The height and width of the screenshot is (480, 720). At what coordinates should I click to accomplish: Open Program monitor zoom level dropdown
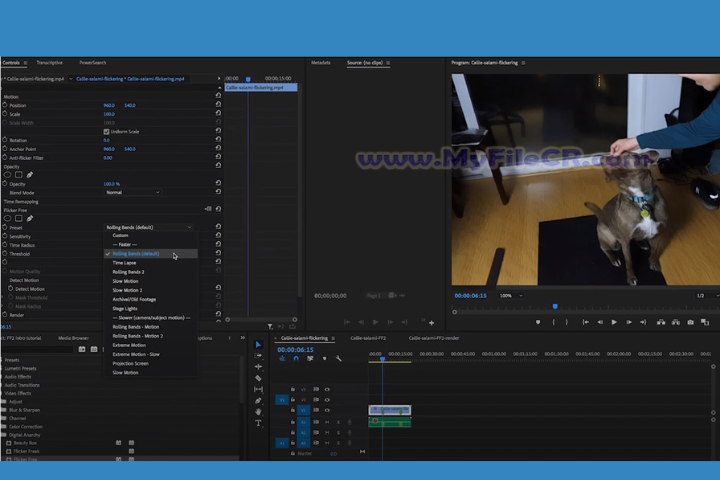point(511,296)
